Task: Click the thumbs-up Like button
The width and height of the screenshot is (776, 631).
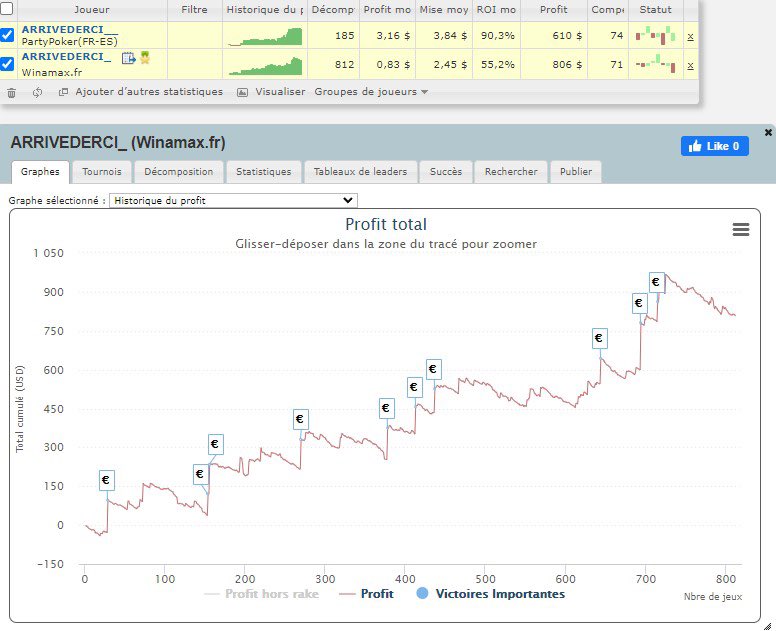Action: pyautogui.click(x=714, y=146)
